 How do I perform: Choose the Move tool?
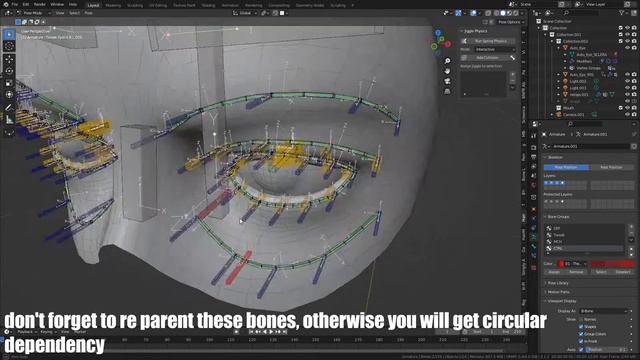[x=9, y=59]
